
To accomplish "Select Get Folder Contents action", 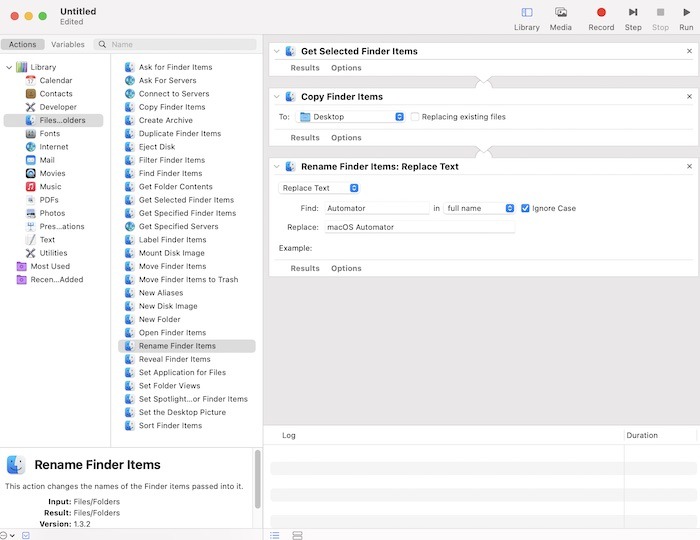I will (x=175, y=187).
